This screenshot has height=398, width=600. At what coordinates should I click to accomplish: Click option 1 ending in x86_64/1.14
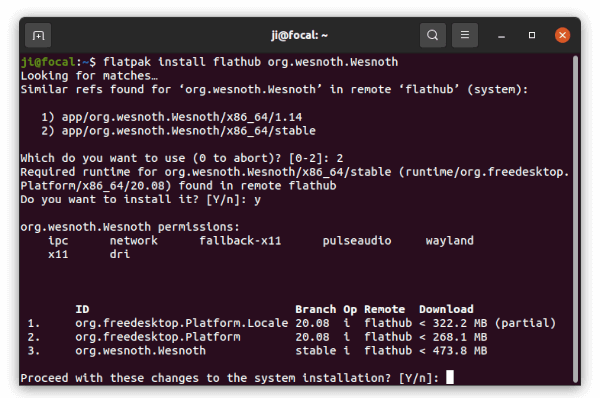(x=172, y=117)
